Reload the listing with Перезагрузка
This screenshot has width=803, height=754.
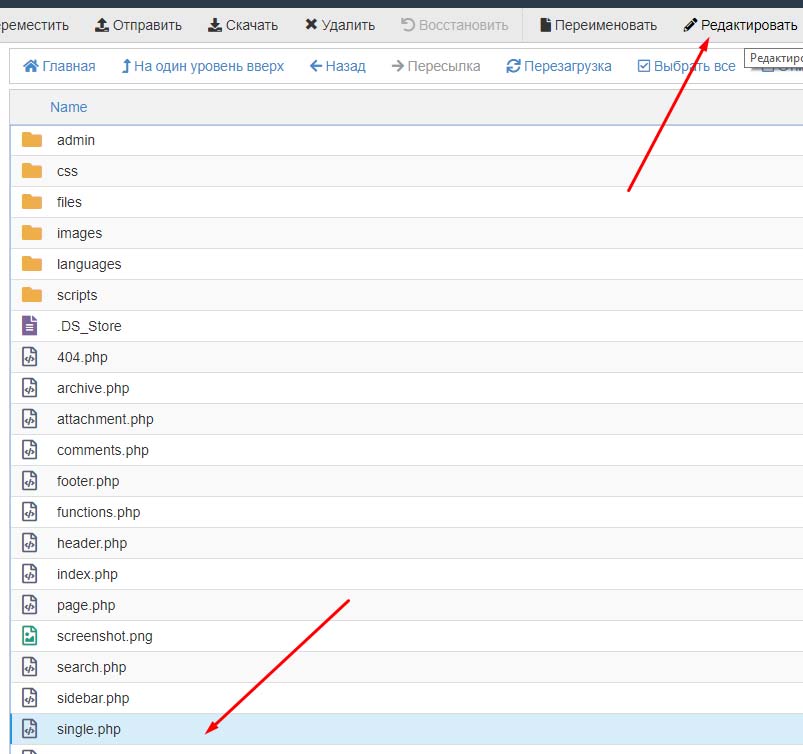pos(559,66)
